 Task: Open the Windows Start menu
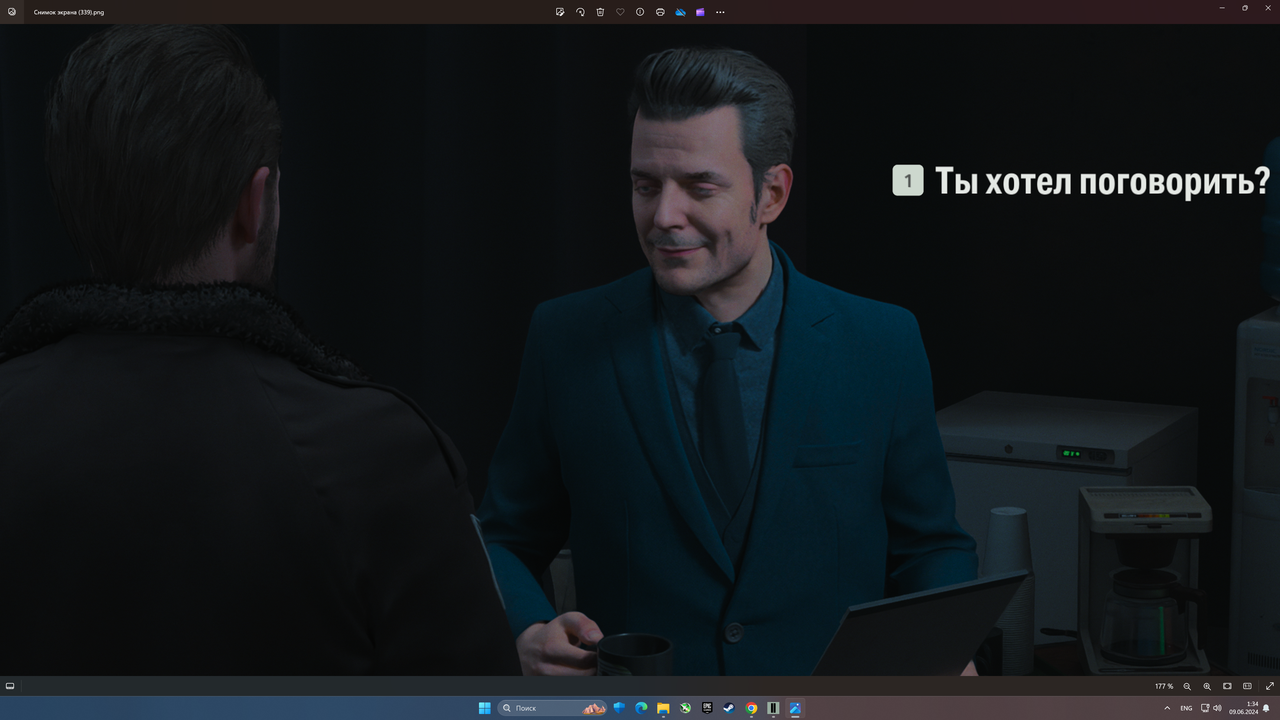(x=485, y=708)
